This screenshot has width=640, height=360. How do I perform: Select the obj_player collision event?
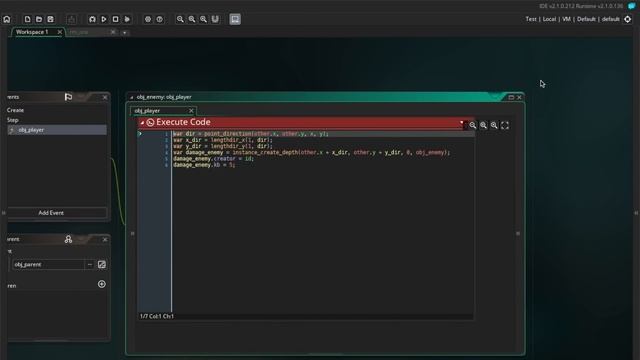(57, 130)
